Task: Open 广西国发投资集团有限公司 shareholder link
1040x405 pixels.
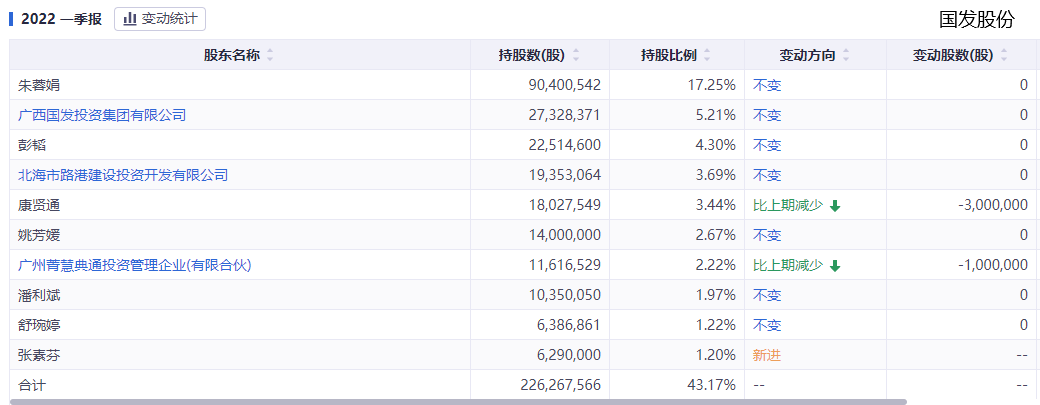Action: click(x=102, y=115)
